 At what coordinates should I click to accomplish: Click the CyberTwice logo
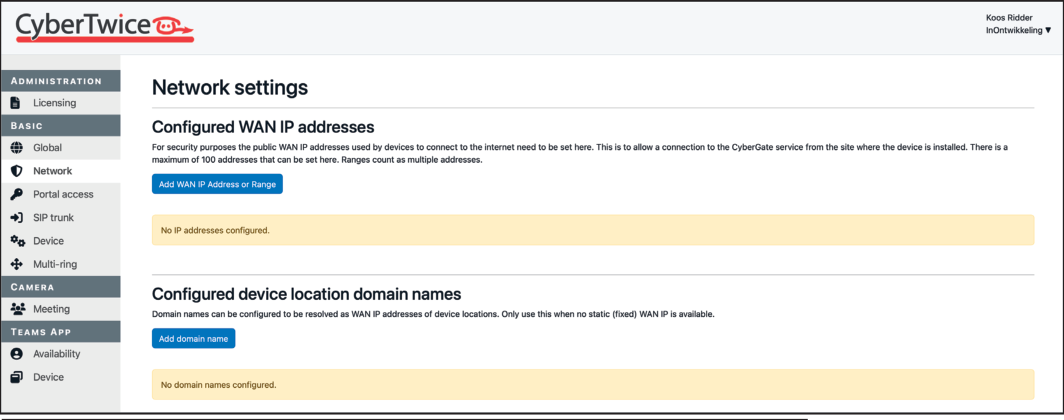tap(105, 27)
